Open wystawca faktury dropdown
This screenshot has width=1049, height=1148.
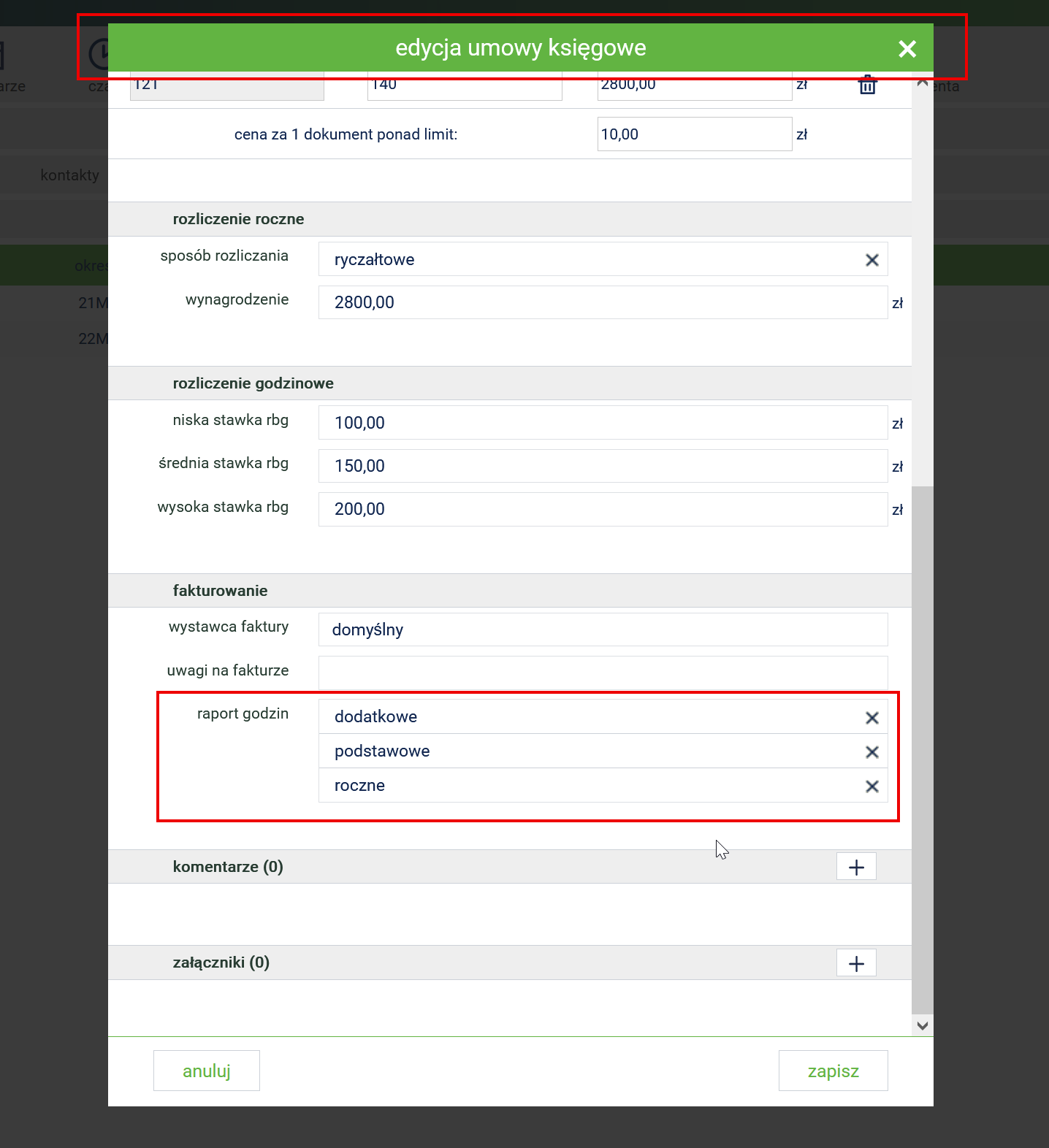pyautogui.click(x=603, y=630)
